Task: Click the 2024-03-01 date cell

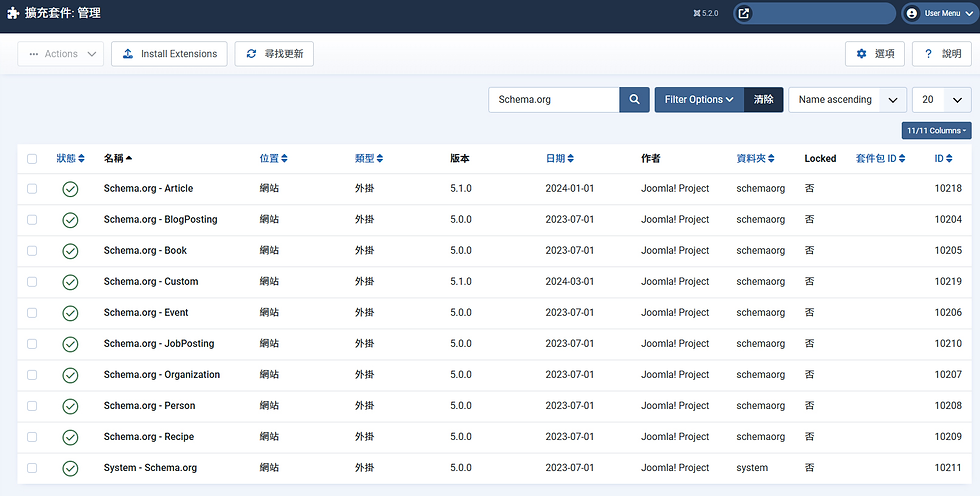Action: [x=570, y=282]
